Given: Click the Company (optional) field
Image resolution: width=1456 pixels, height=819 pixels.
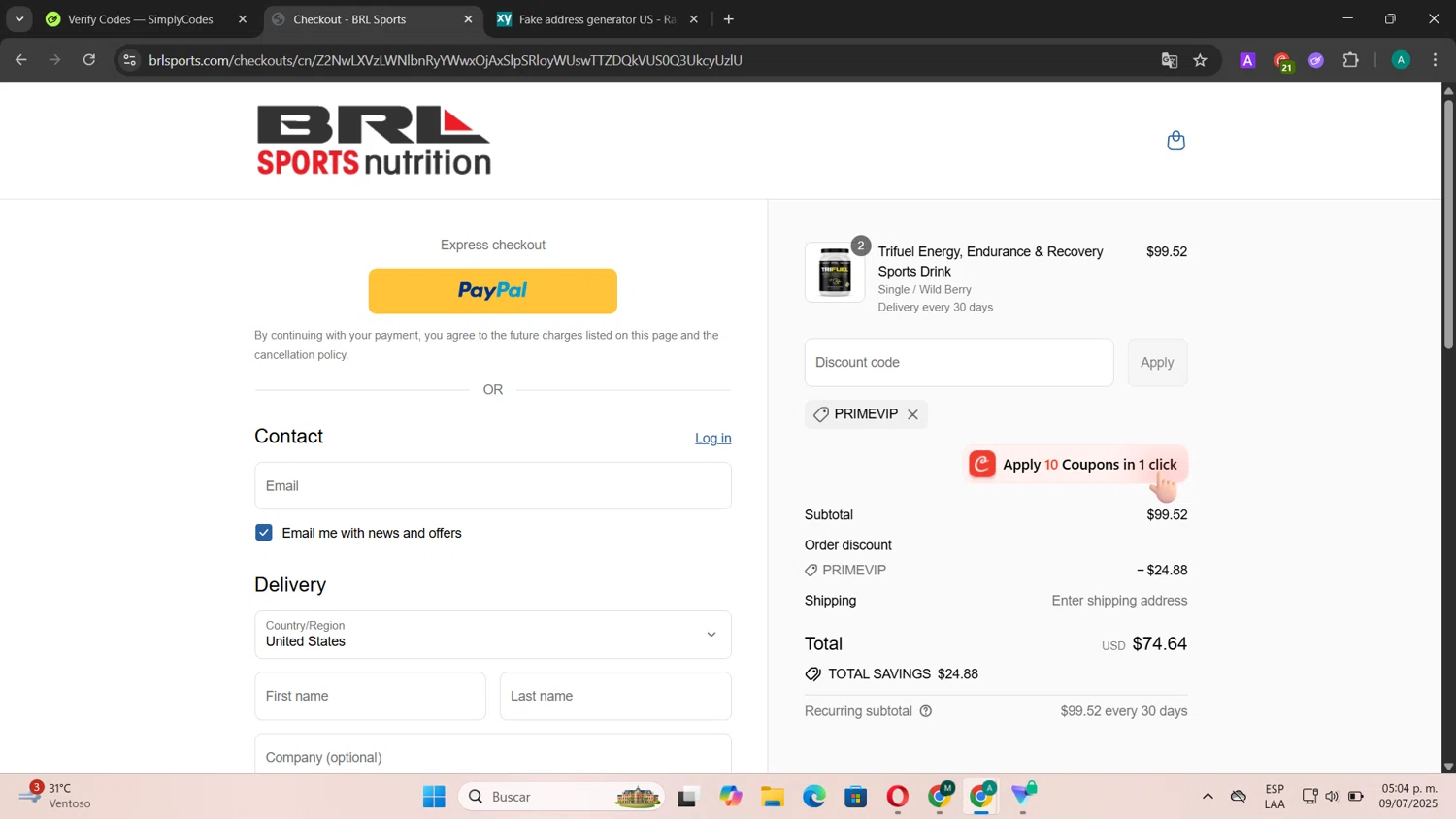Looking at the screenshot, I should [493, 755].
